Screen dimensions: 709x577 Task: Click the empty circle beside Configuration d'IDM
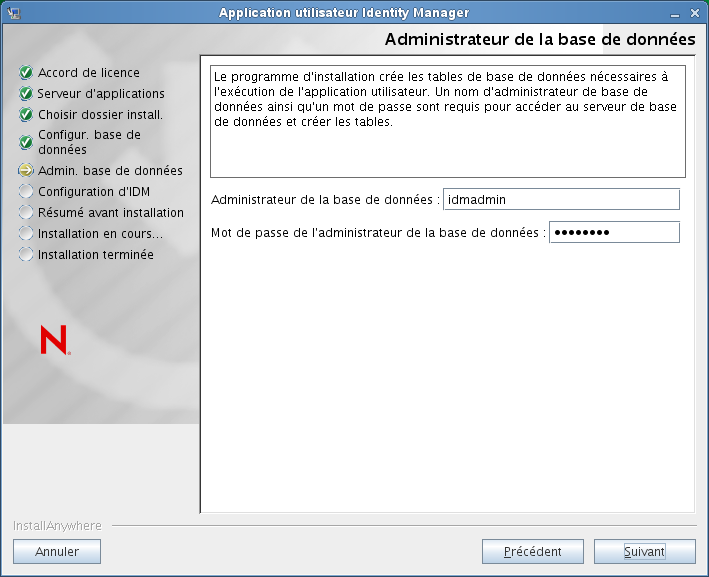point(26,191)
